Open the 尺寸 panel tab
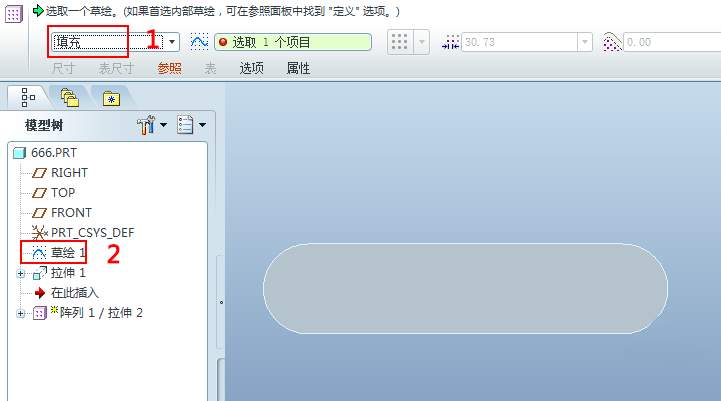Image resolution: width=721 pixels, height=401 pixels. click(63, 69)
